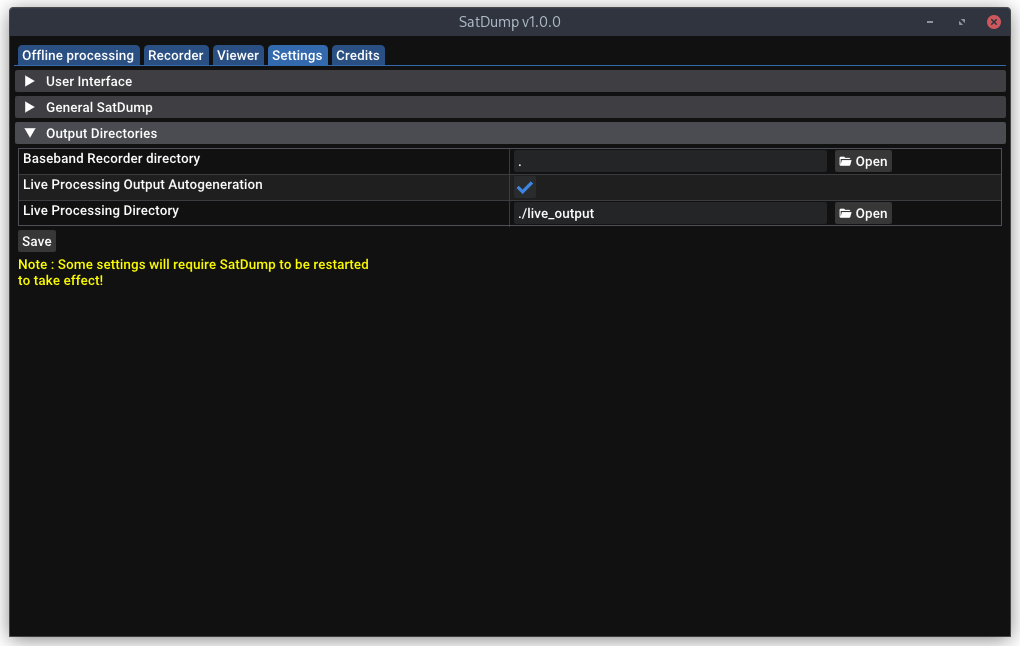The image size is (1020, 646).
Task: Click the Live Processing Directory input field
Action: pyautogui.click(x=670, y=213)
